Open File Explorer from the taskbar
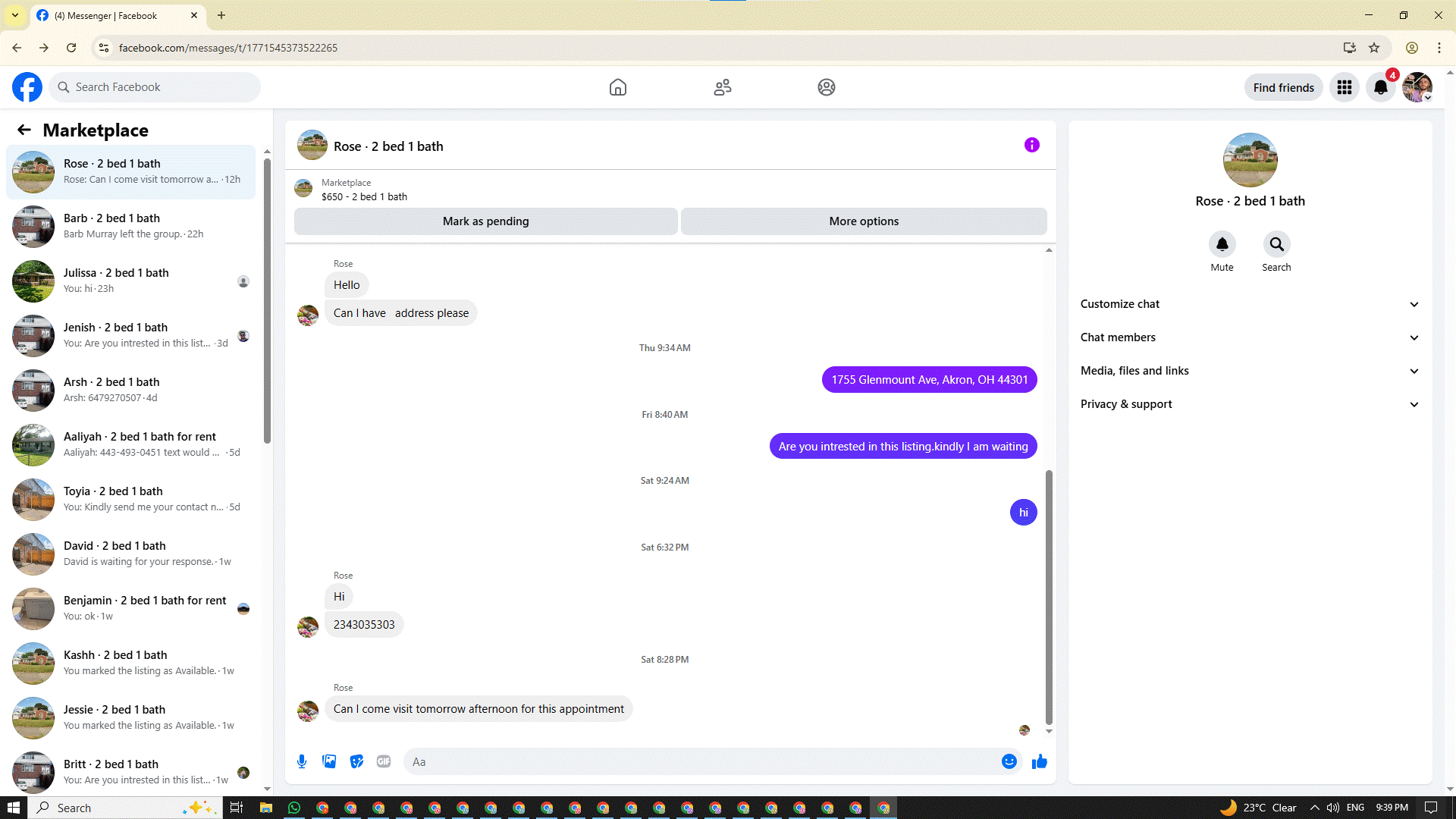The height and width of the screenshot is (819, 1456). (x=266, y=808)
